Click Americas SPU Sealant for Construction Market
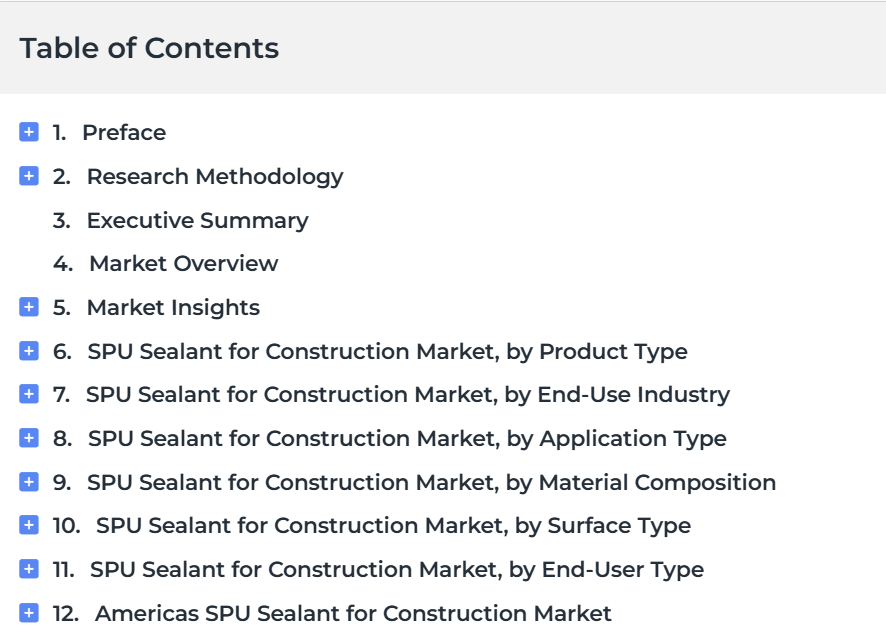Viewport: 886px width, 625px height. [353, 613]
